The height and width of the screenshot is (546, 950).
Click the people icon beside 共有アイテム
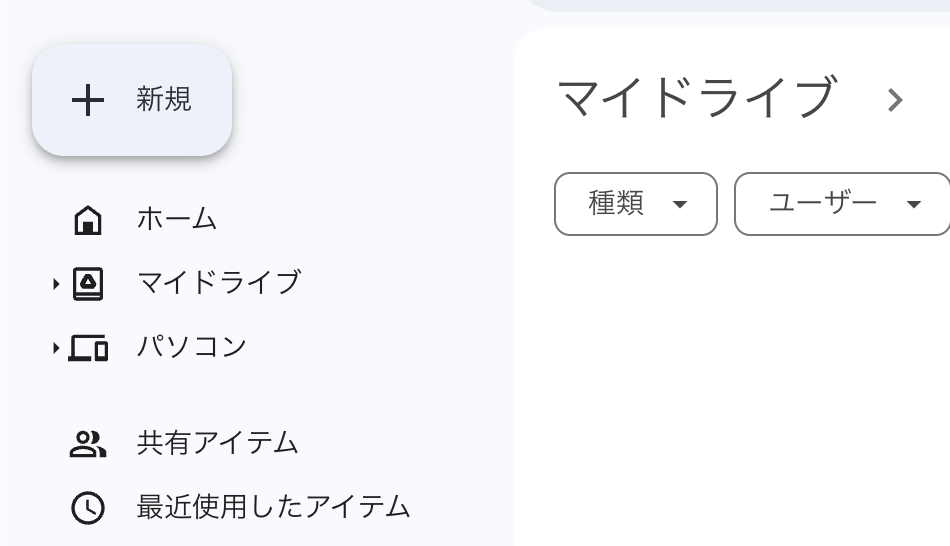(88, 444)
